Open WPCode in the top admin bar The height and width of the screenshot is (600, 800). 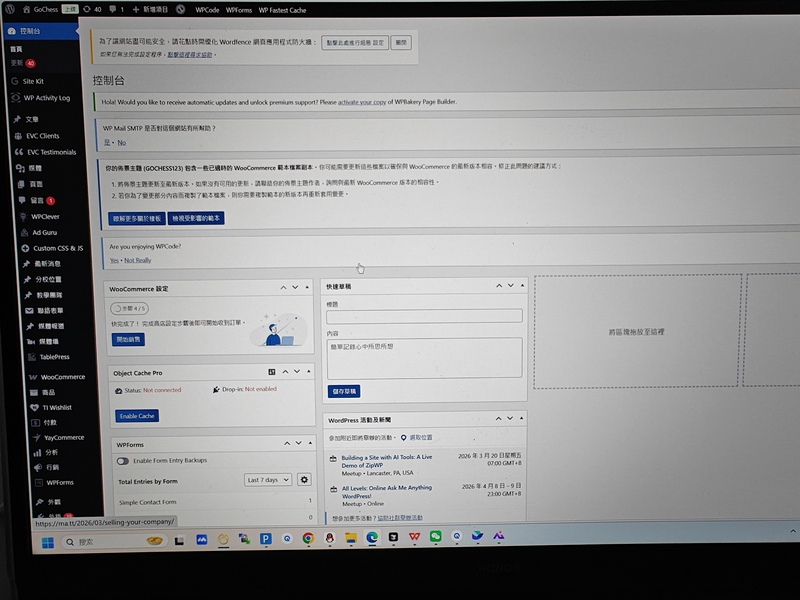tap(207, 9)
